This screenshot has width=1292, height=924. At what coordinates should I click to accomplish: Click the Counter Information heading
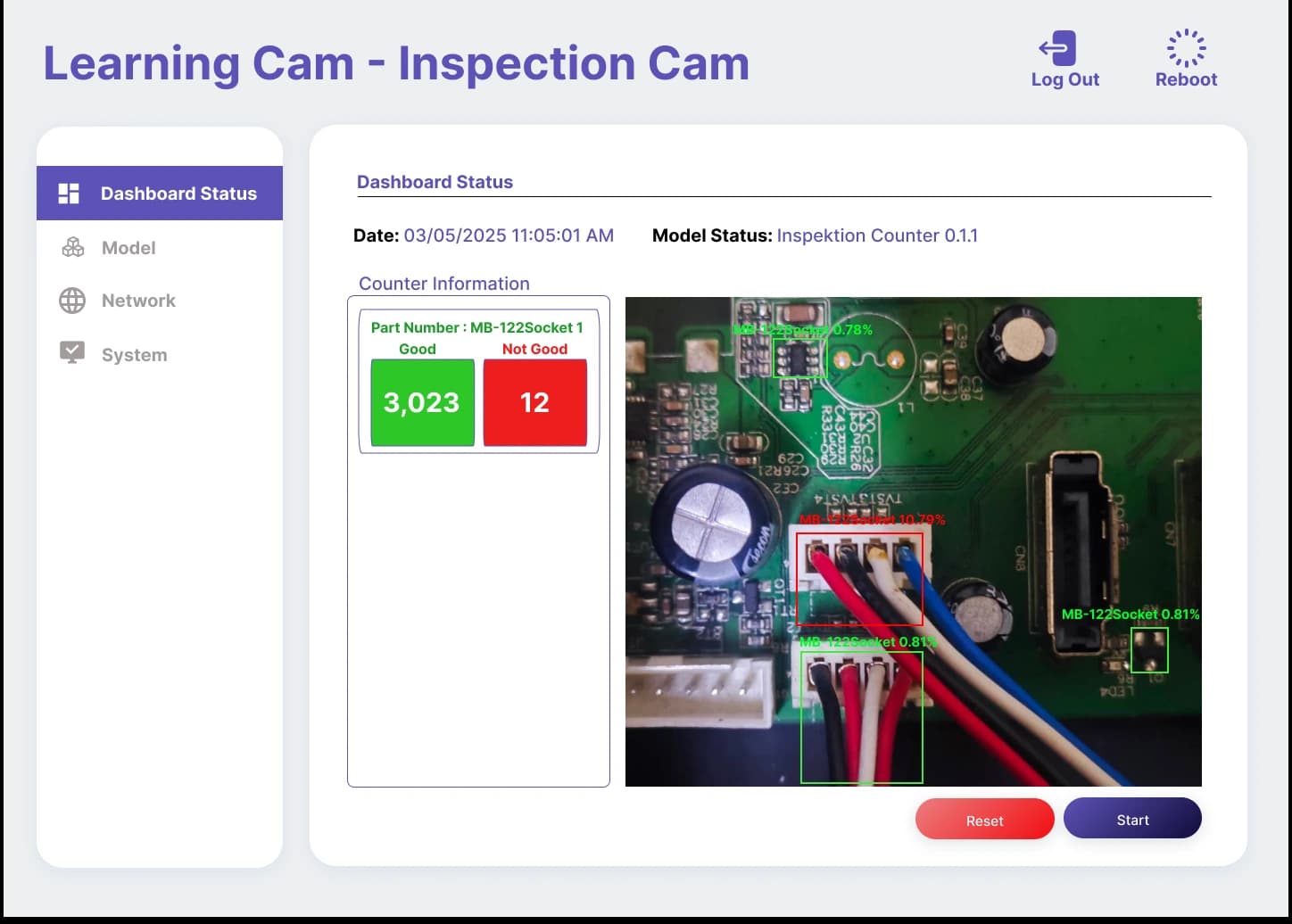(x=444, y=284)
